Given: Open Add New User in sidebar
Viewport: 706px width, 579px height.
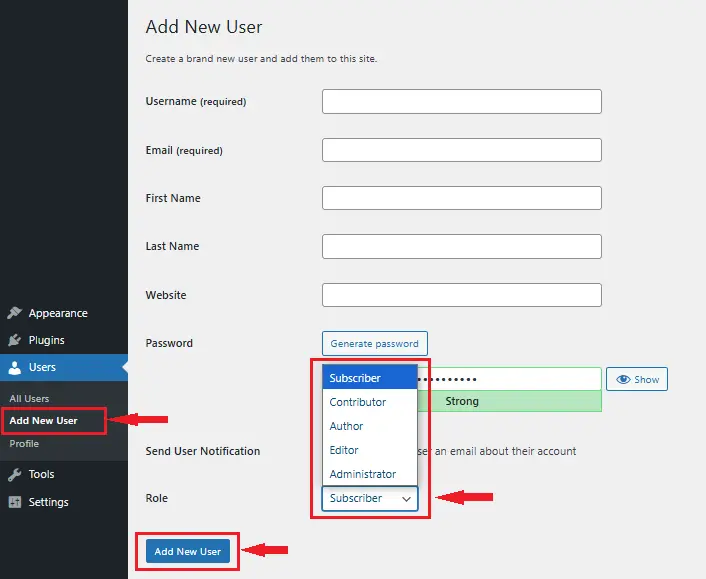Looking at the screenshot, I should pos(43,420).
